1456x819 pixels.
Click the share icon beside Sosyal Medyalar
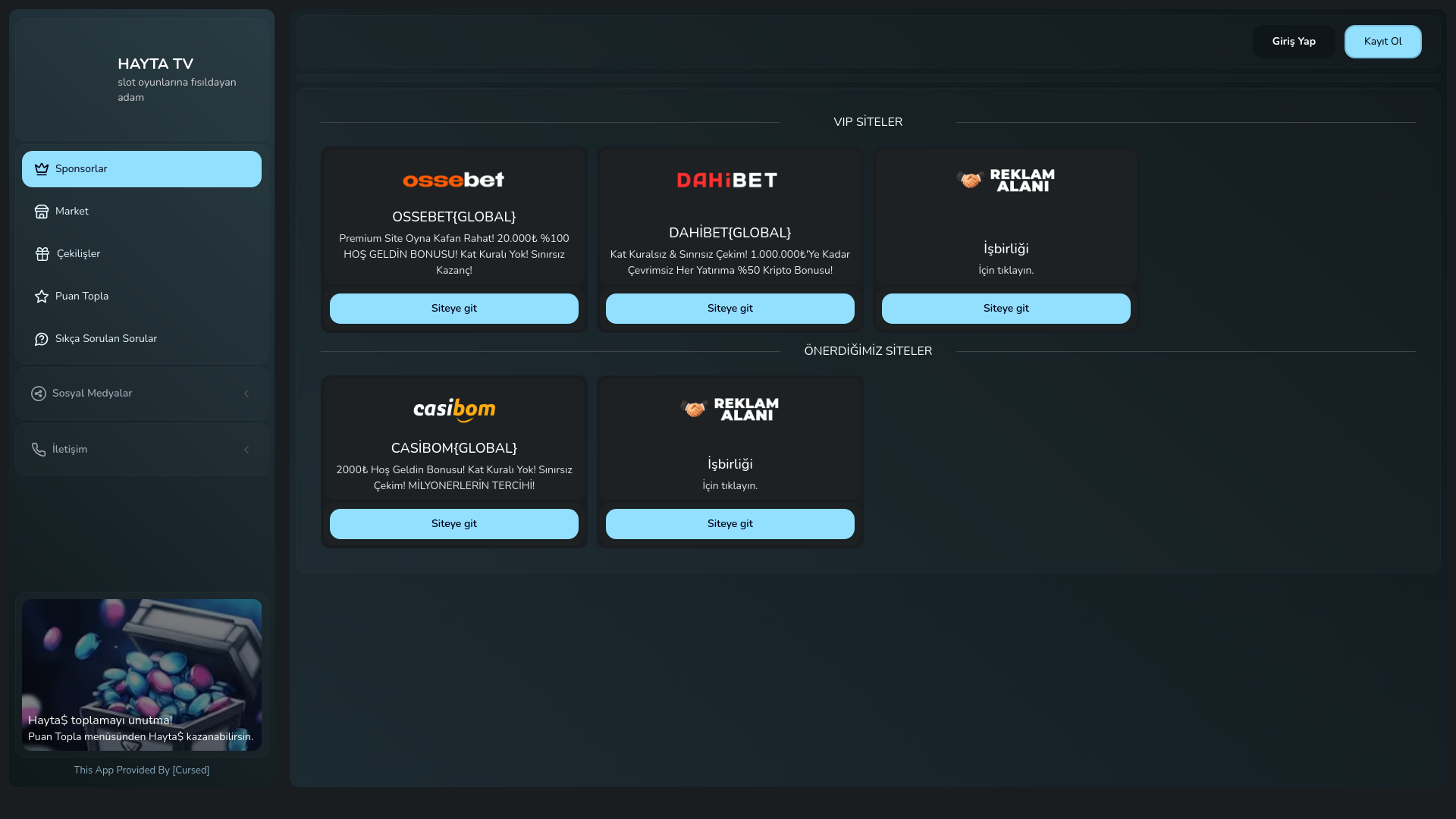[39, 394]
